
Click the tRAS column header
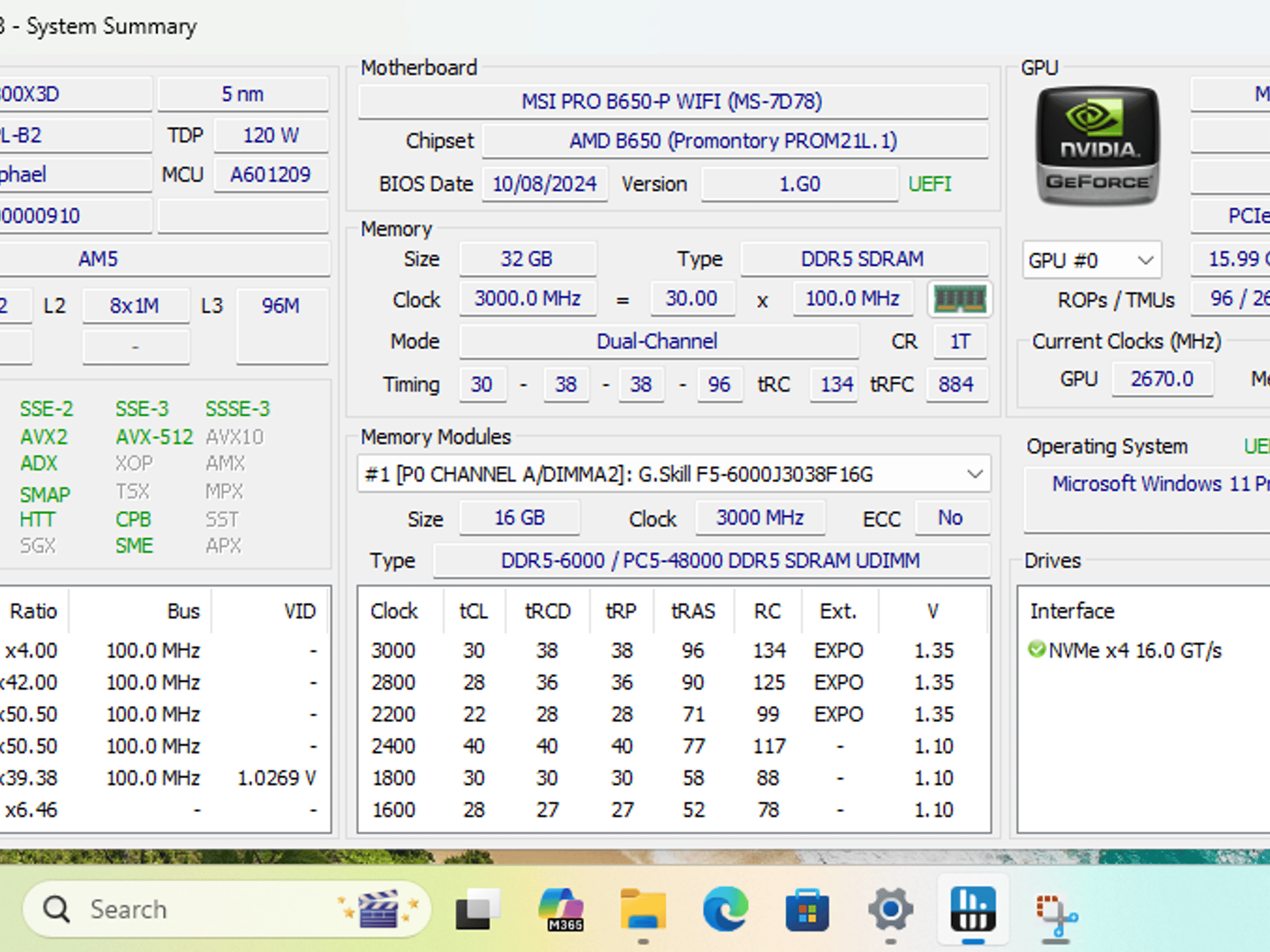pos(693,611)
